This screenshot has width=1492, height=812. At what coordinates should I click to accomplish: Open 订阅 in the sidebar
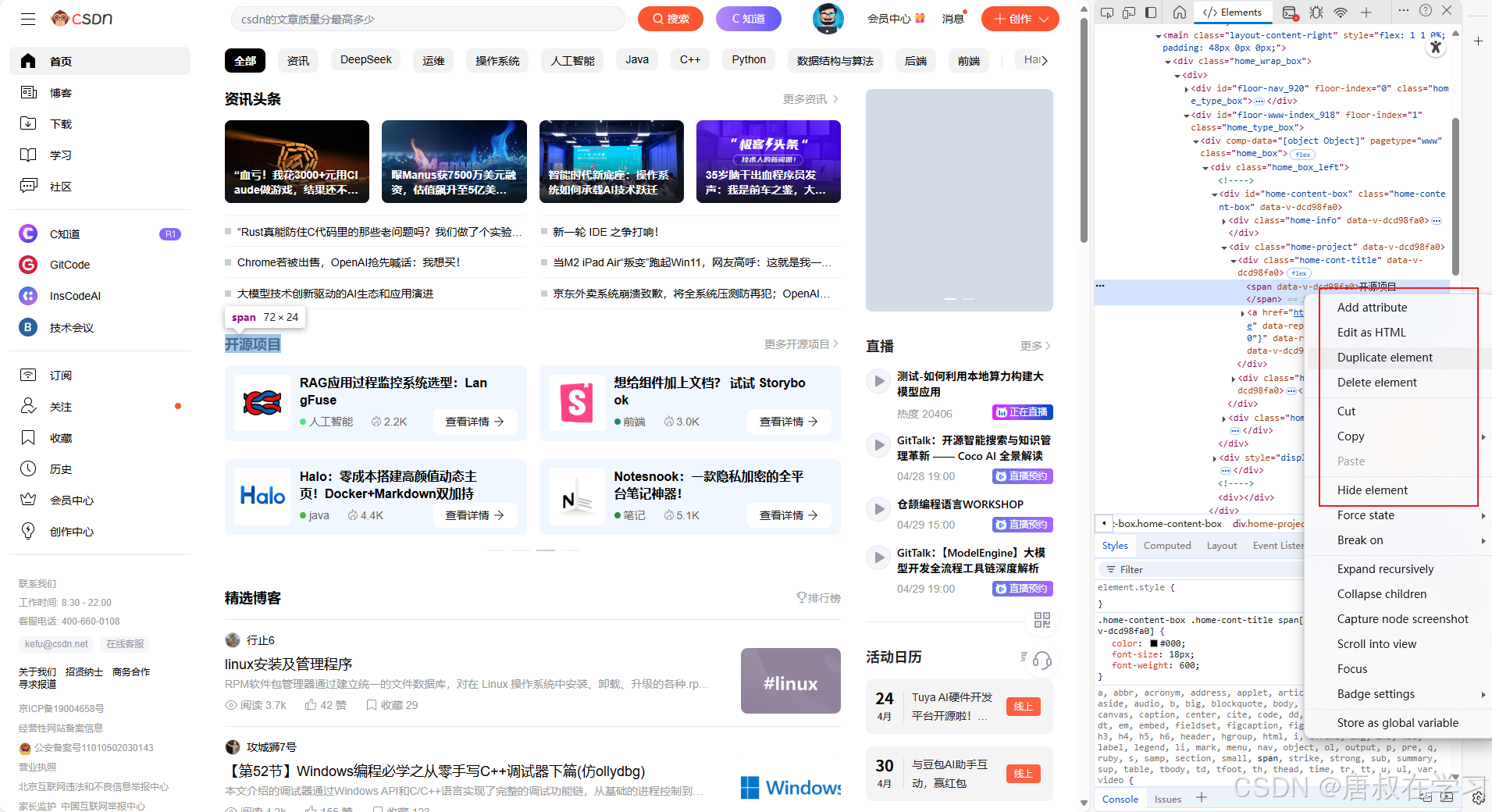pyautogui.click(x=100, y=376)
